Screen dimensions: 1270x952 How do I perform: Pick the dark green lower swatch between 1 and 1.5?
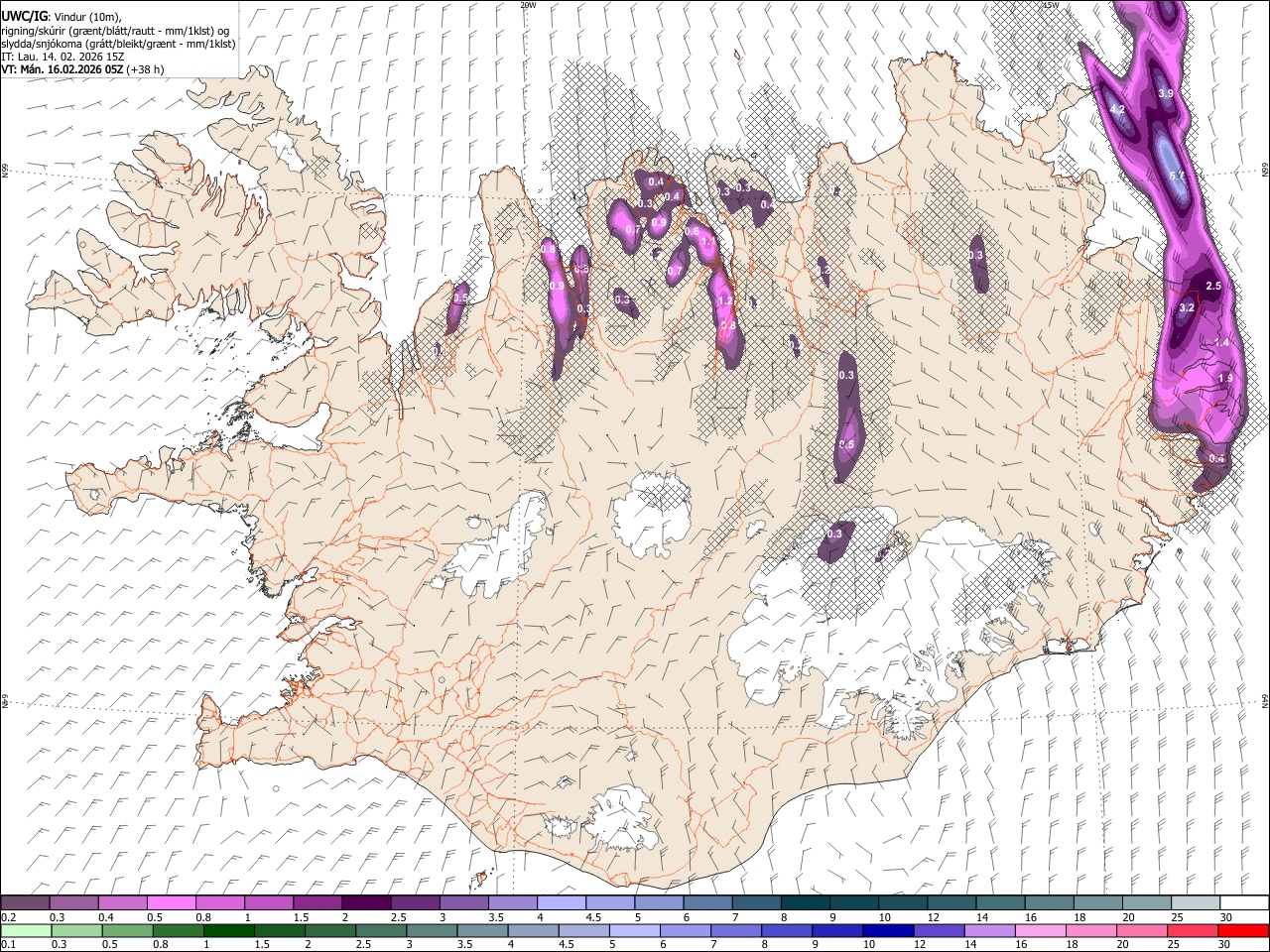(228, 930)
